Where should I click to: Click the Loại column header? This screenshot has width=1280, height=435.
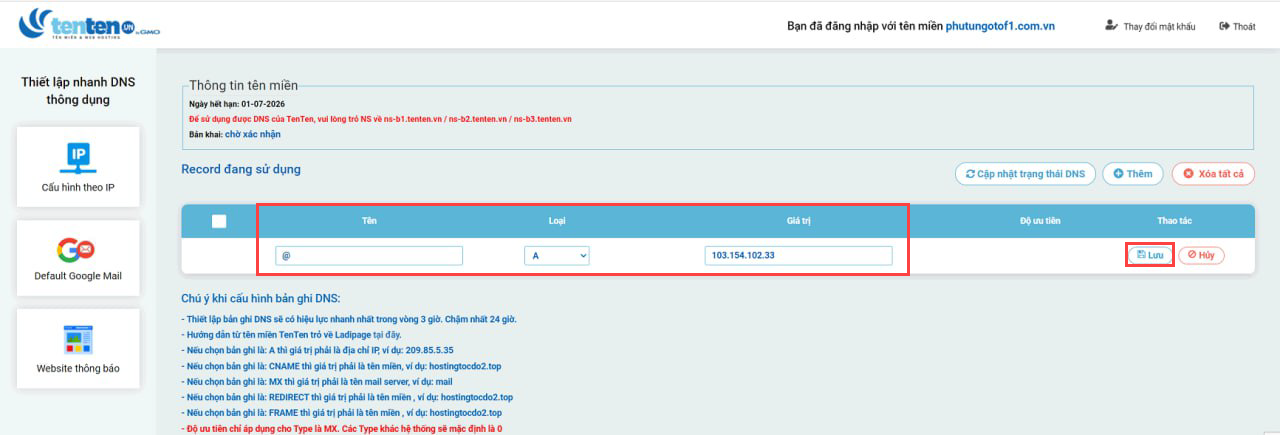557,220
